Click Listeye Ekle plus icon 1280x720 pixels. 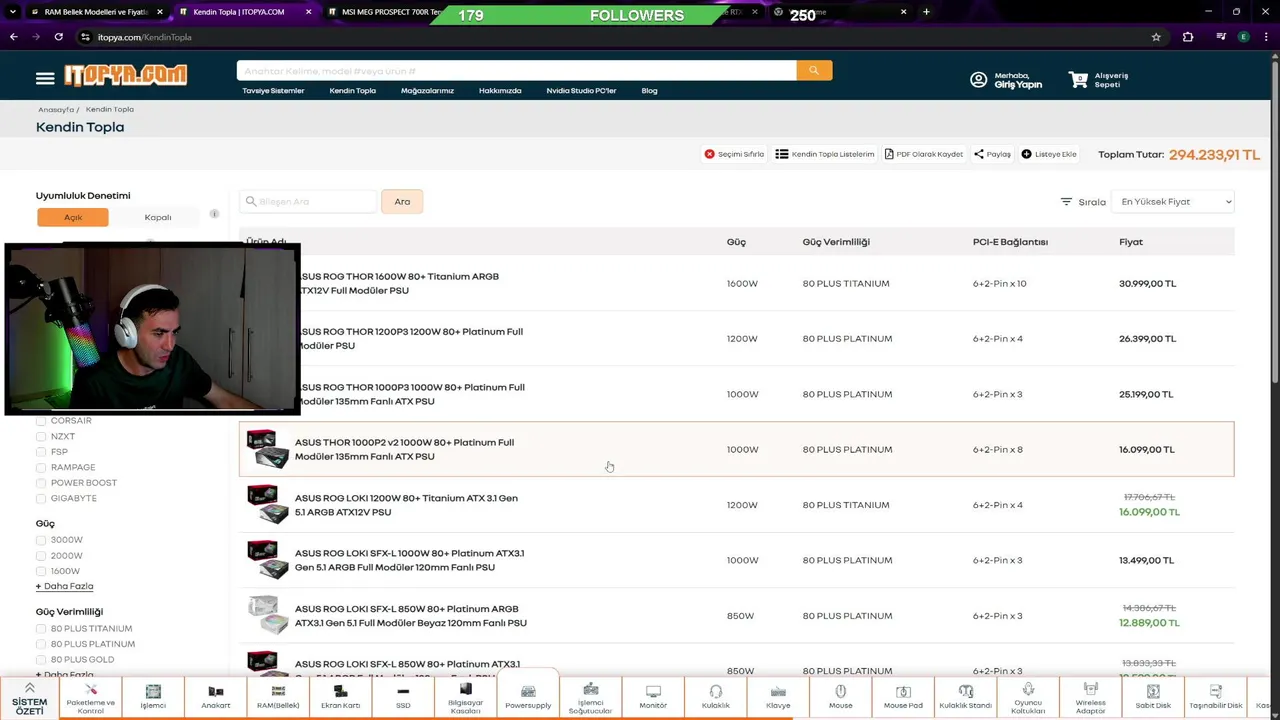pos(1026,154)
